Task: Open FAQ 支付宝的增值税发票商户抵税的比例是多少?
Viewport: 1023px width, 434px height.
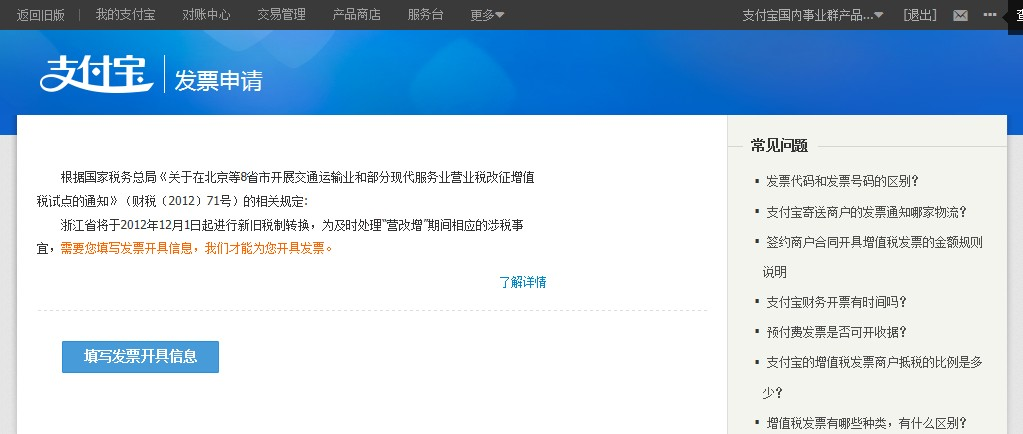Action: tap(873, 377)
